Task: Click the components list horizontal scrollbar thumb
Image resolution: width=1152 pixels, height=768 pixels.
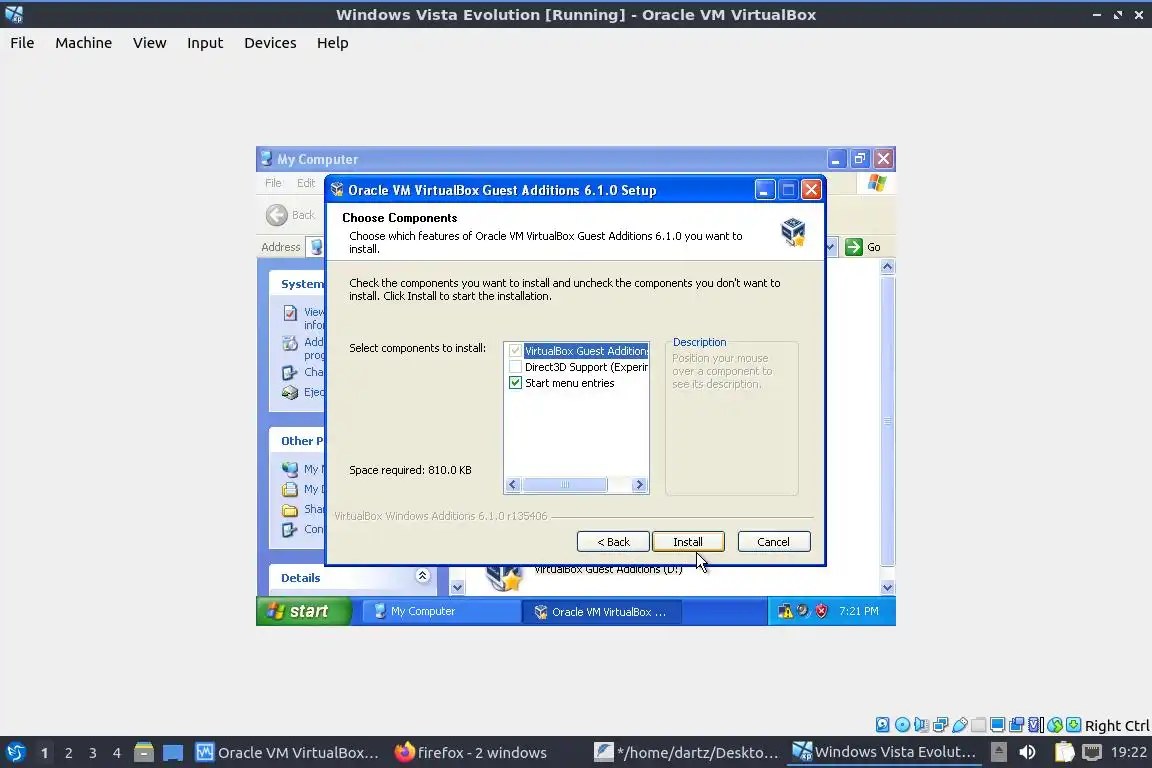Action: (564, 484)
